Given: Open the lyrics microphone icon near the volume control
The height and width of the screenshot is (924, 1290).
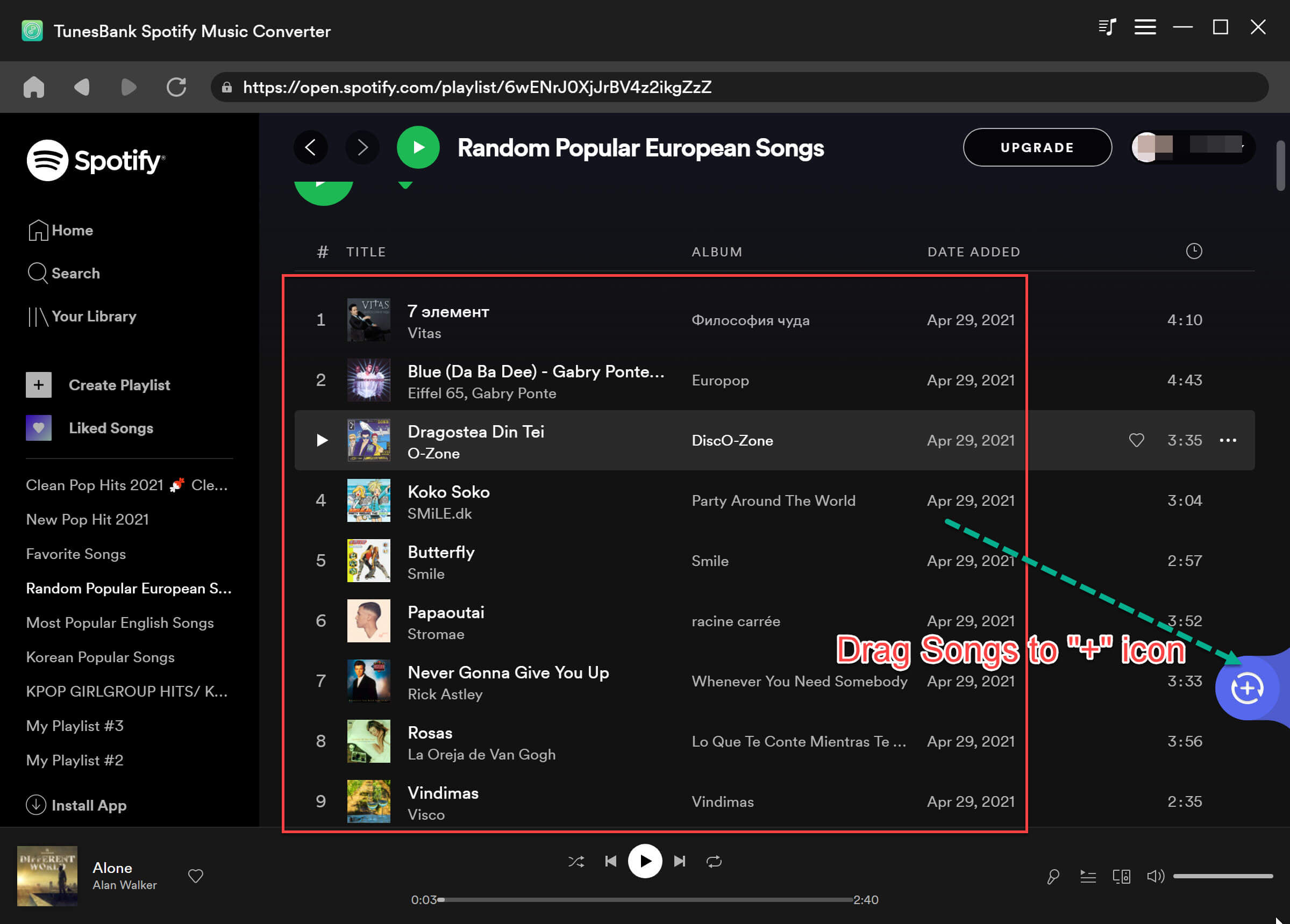Looking at the screenshot, I should click(1053, 876).
